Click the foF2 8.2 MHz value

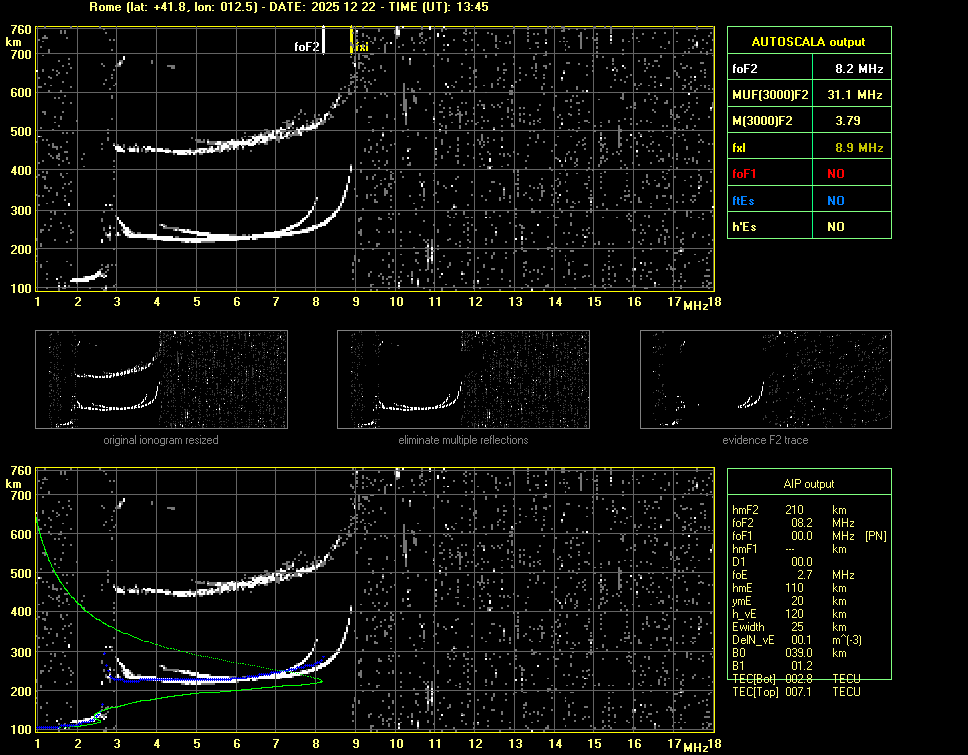click(858, 69)
